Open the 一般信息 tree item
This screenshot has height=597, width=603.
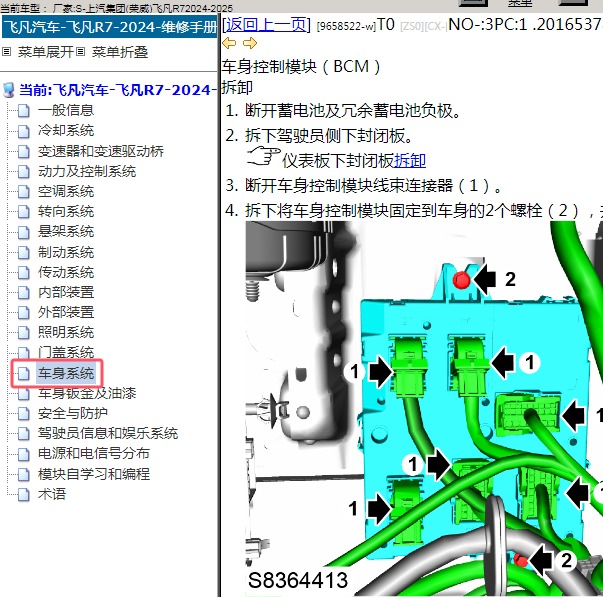(x=66, y=110)
